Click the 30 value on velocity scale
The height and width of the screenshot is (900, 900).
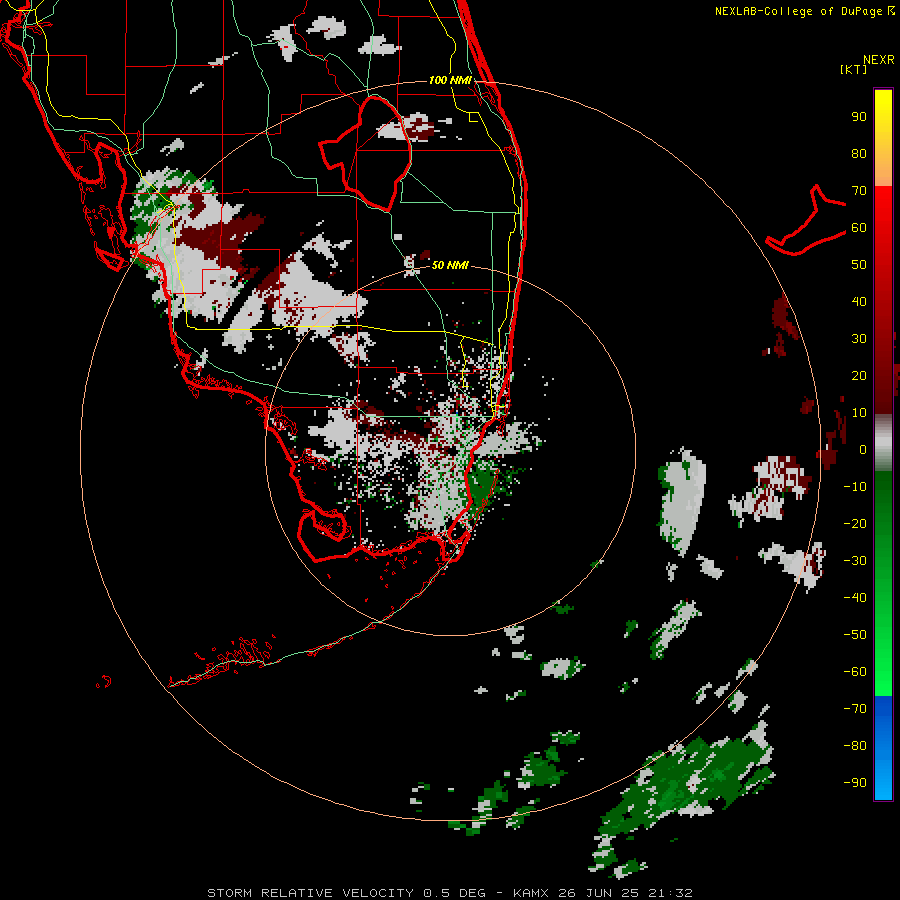[x=859, y=339]
